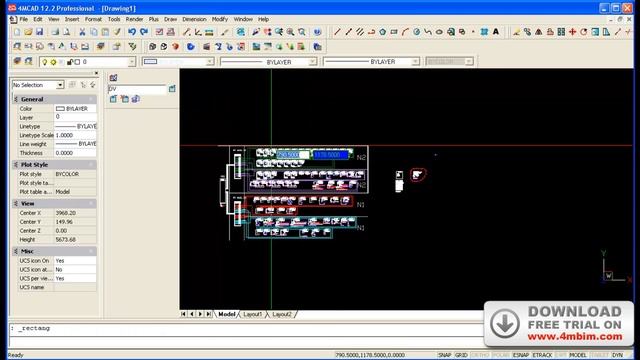This screenshot has height=360, width=640.
Task: Toggle DYN input in status bar
Action: click(x=617, y=355)
